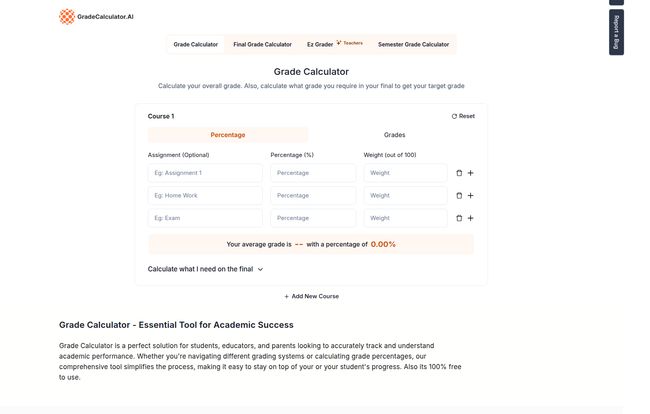650x414 pixels.
Task: Click the GradeCalculator.AI logo icon
Action: pyautogui.click(x=67, y=17)
